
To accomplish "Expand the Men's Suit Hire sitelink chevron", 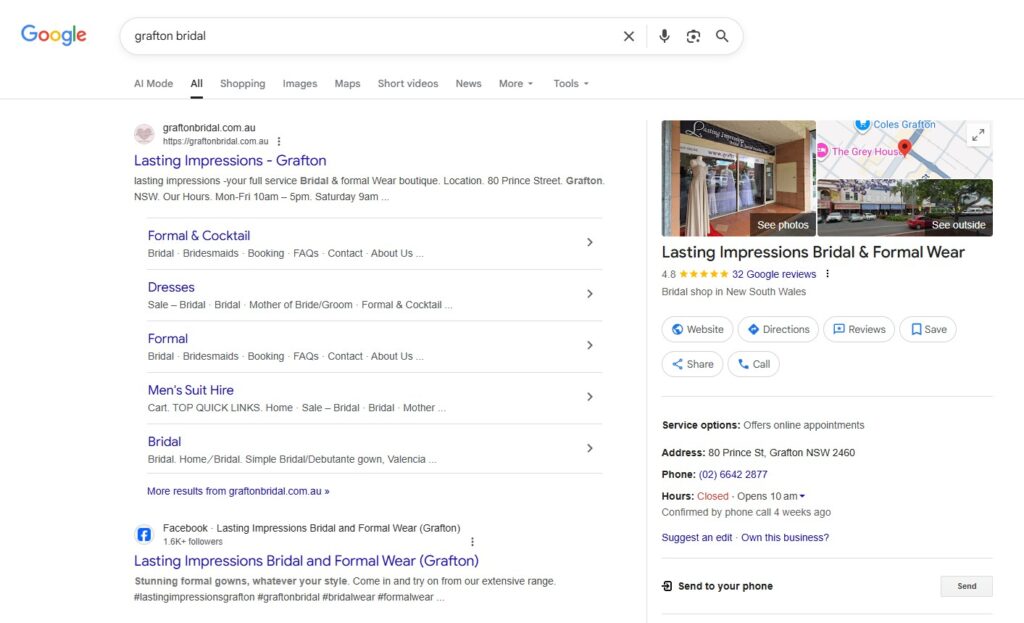I will coord(590,397).
